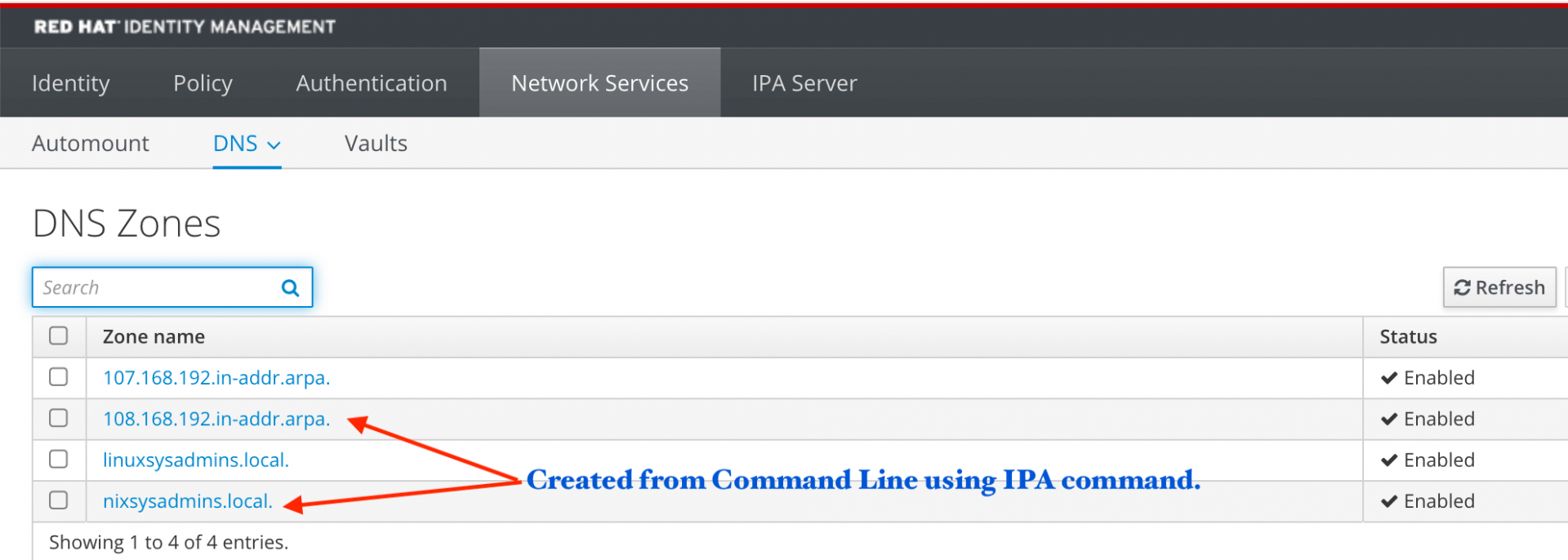Switch to the Authentication tab

(372, 82)
